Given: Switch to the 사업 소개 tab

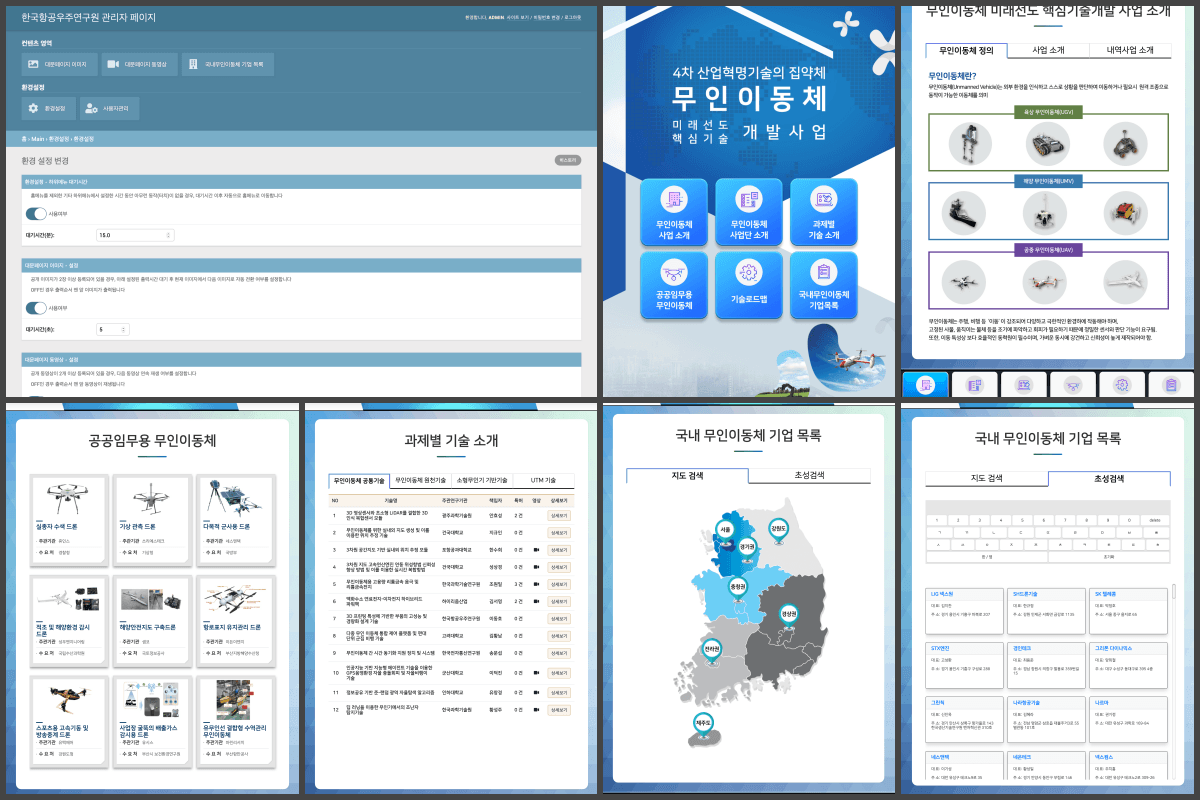Looking at the screenshot, I should 1047,50.
